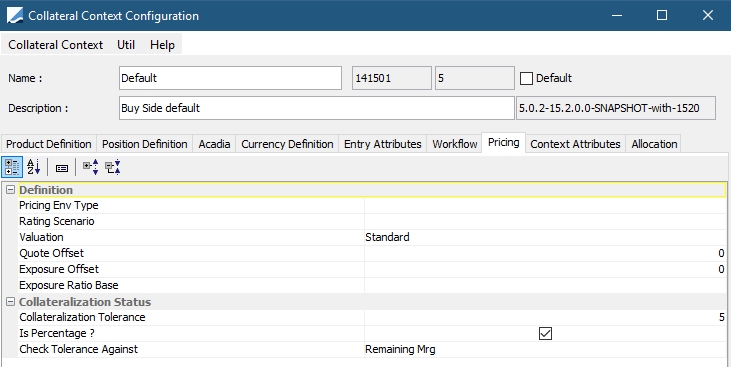
Task: Click the version field showing 5
Action: (475, 78)
